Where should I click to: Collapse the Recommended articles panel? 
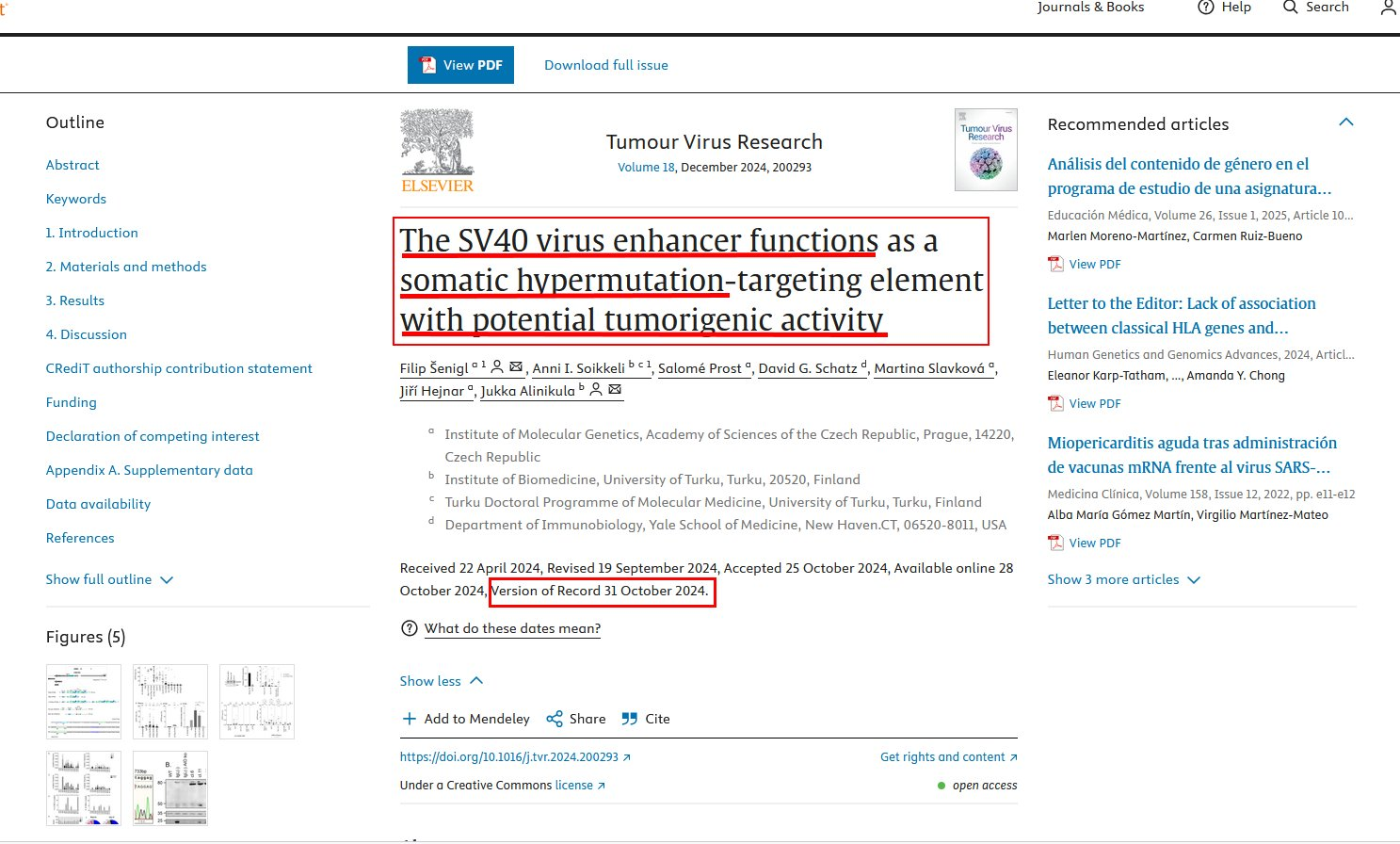click(x=1346, y=122)
